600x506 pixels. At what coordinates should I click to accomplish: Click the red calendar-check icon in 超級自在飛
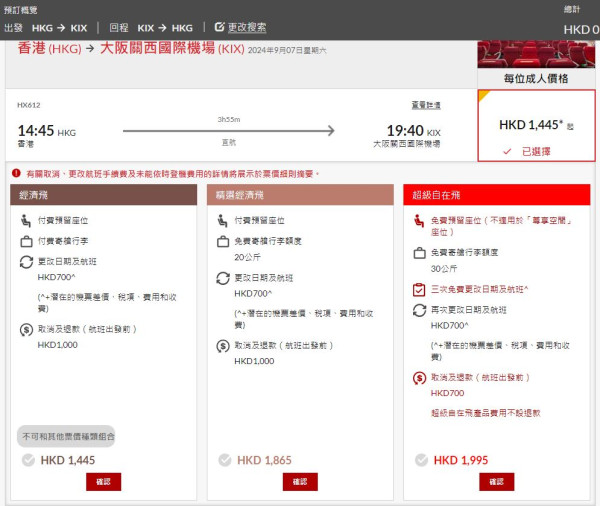pyautogui.click(x=419, y=289)
